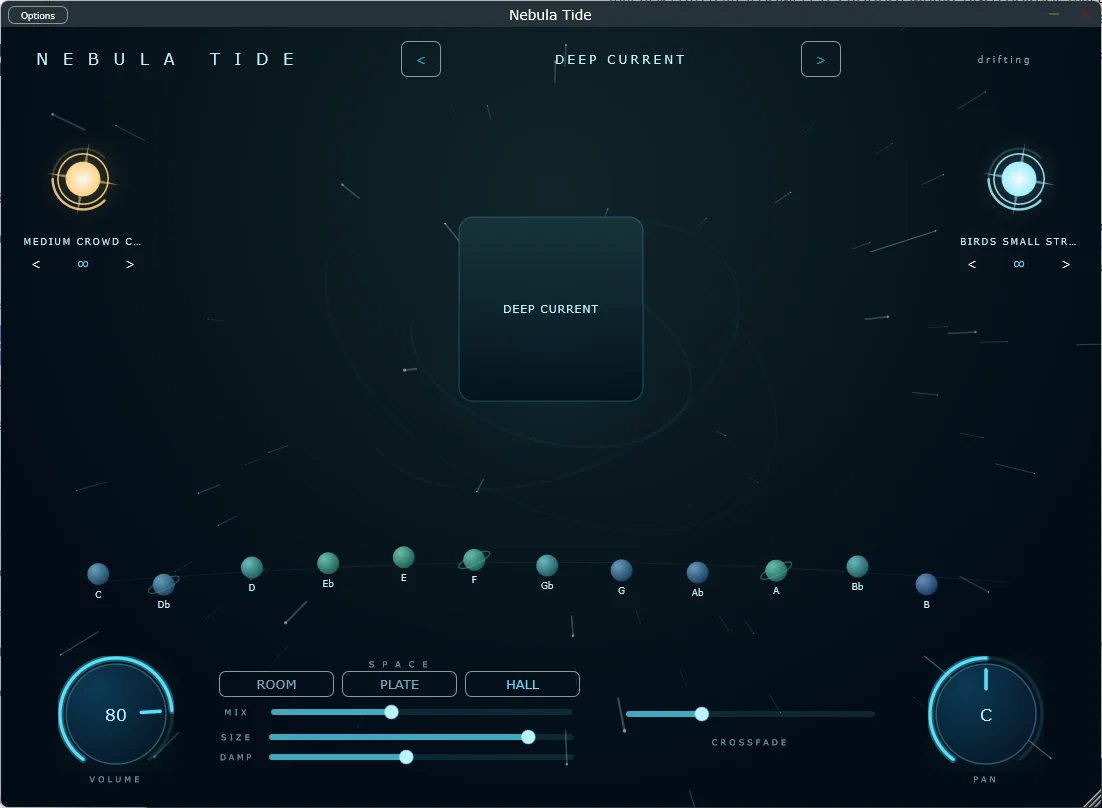Screen dimensions: 1102x808
Task: Select the F ringed planet note
Action: coord(474,559)
